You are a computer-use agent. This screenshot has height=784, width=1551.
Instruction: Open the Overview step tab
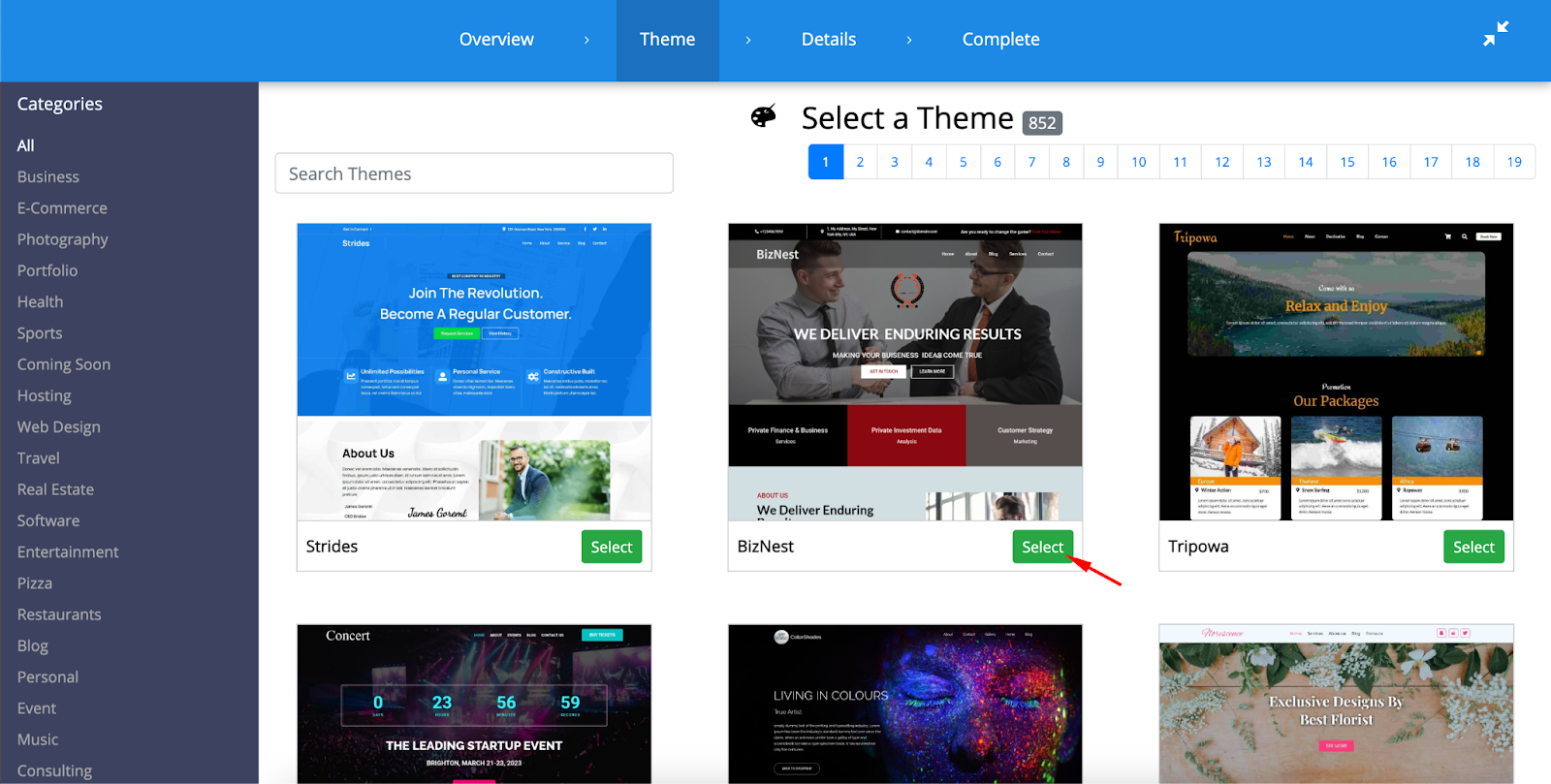click(496, 40)
